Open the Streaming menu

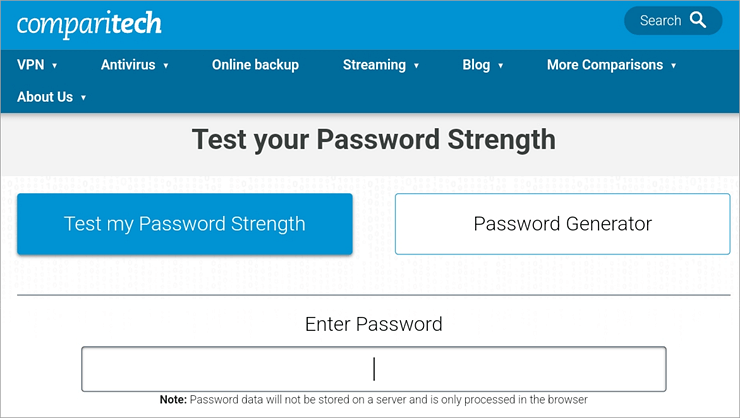374,65
